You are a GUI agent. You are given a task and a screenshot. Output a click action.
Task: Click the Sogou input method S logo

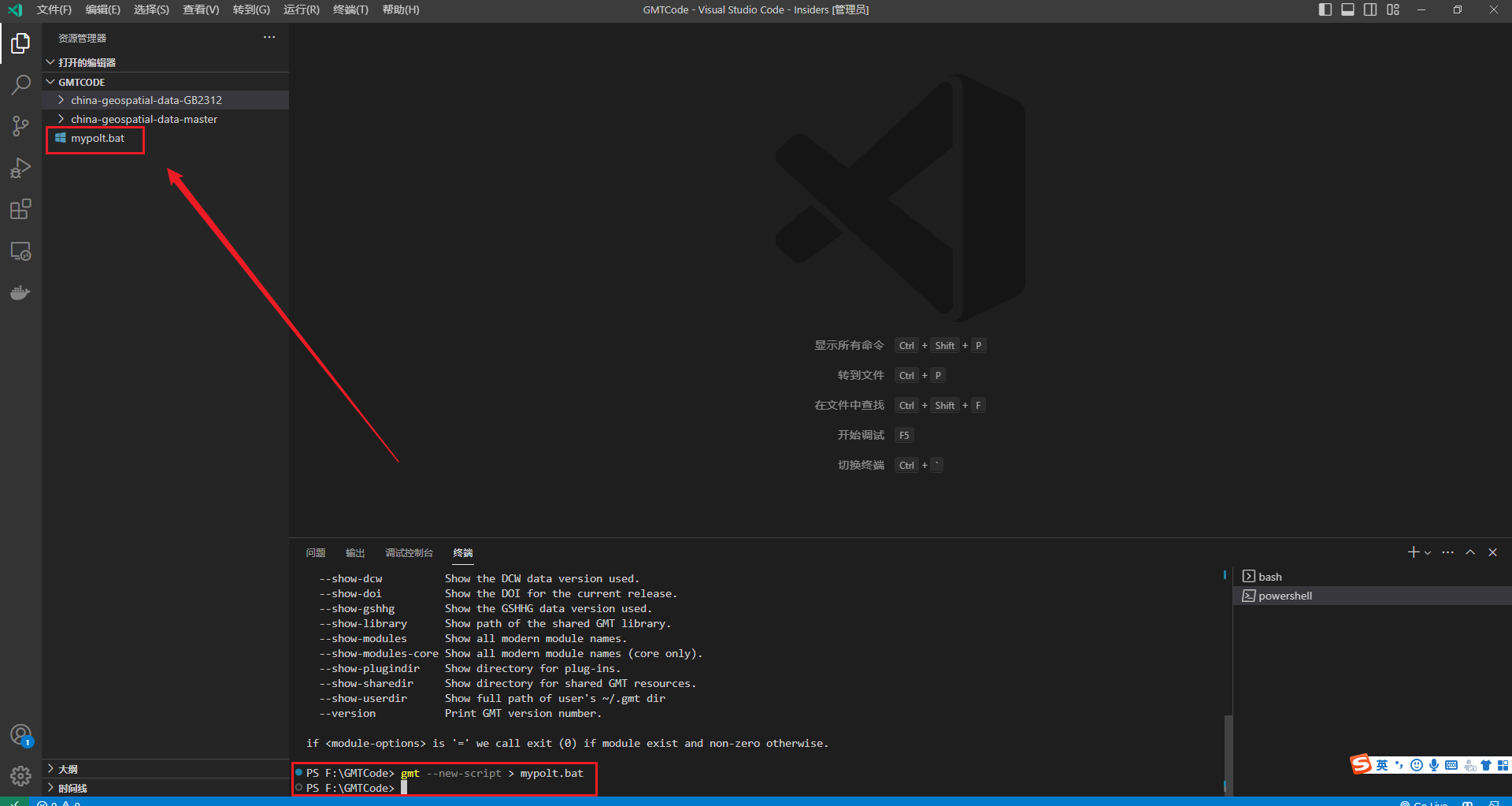(x=1361, y=764)
